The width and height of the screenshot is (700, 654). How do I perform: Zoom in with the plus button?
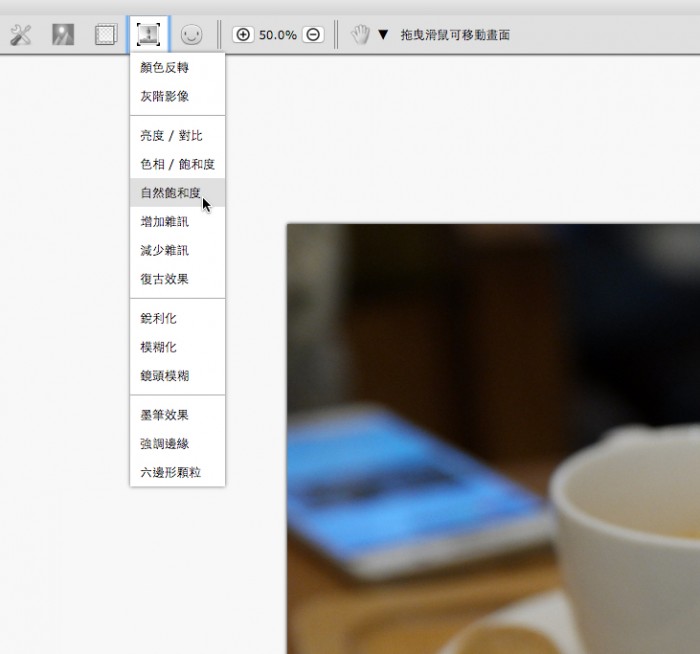coord(243,35)
